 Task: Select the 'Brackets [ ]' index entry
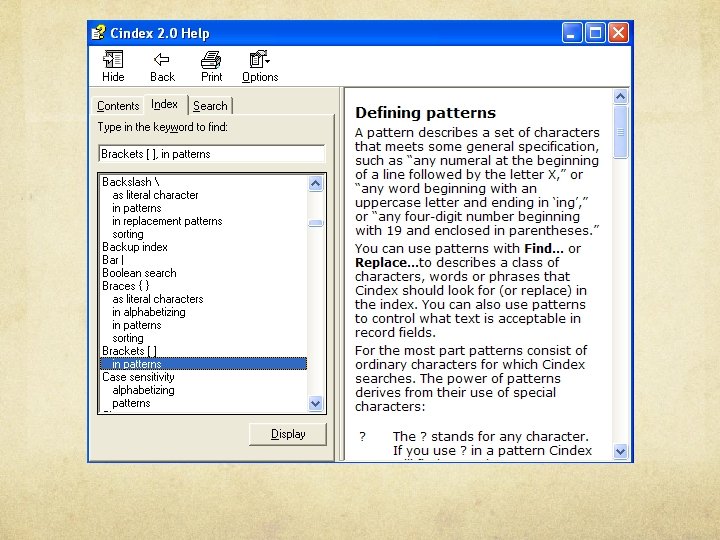pyautogui.click(x=129, y=351)
